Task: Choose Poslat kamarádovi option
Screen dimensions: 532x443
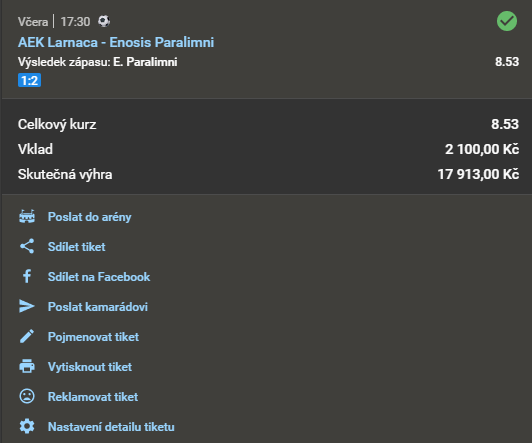Action: click(x=98, y=307)
